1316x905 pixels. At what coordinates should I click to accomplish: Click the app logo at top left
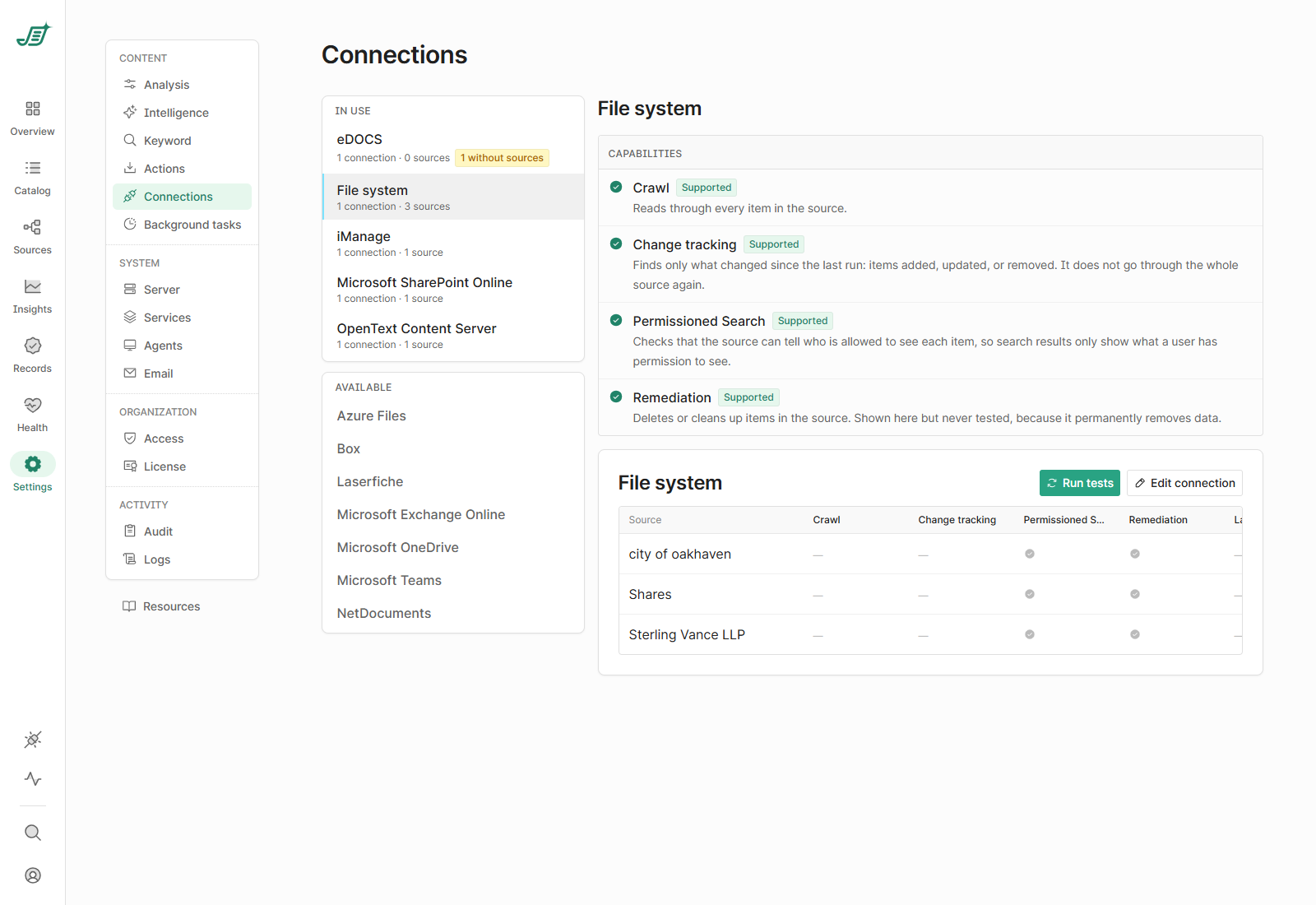pyautogui.click(x=34, y=35)
